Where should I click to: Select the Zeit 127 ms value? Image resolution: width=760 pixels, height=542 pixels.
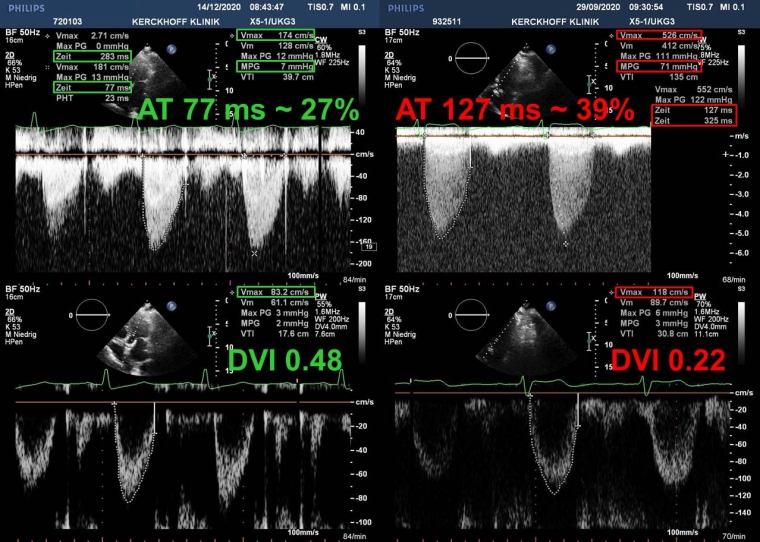pos(693,111)
